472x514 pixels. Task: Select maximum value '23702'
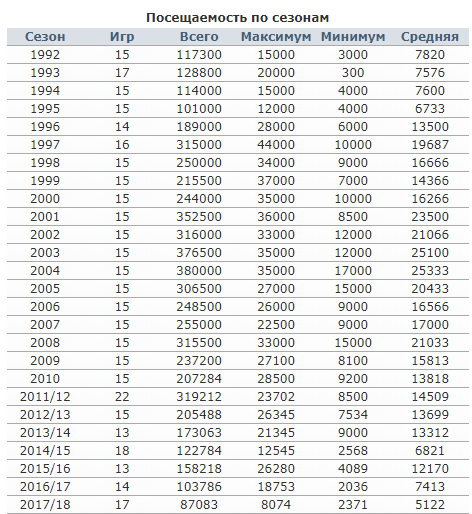tap(276, 397)
